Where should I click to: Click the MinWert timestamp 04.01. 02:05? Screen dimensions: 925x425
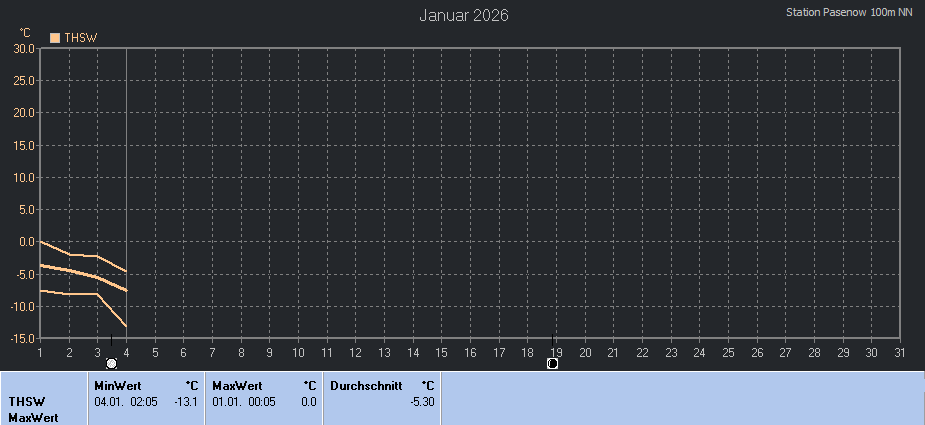126,401
